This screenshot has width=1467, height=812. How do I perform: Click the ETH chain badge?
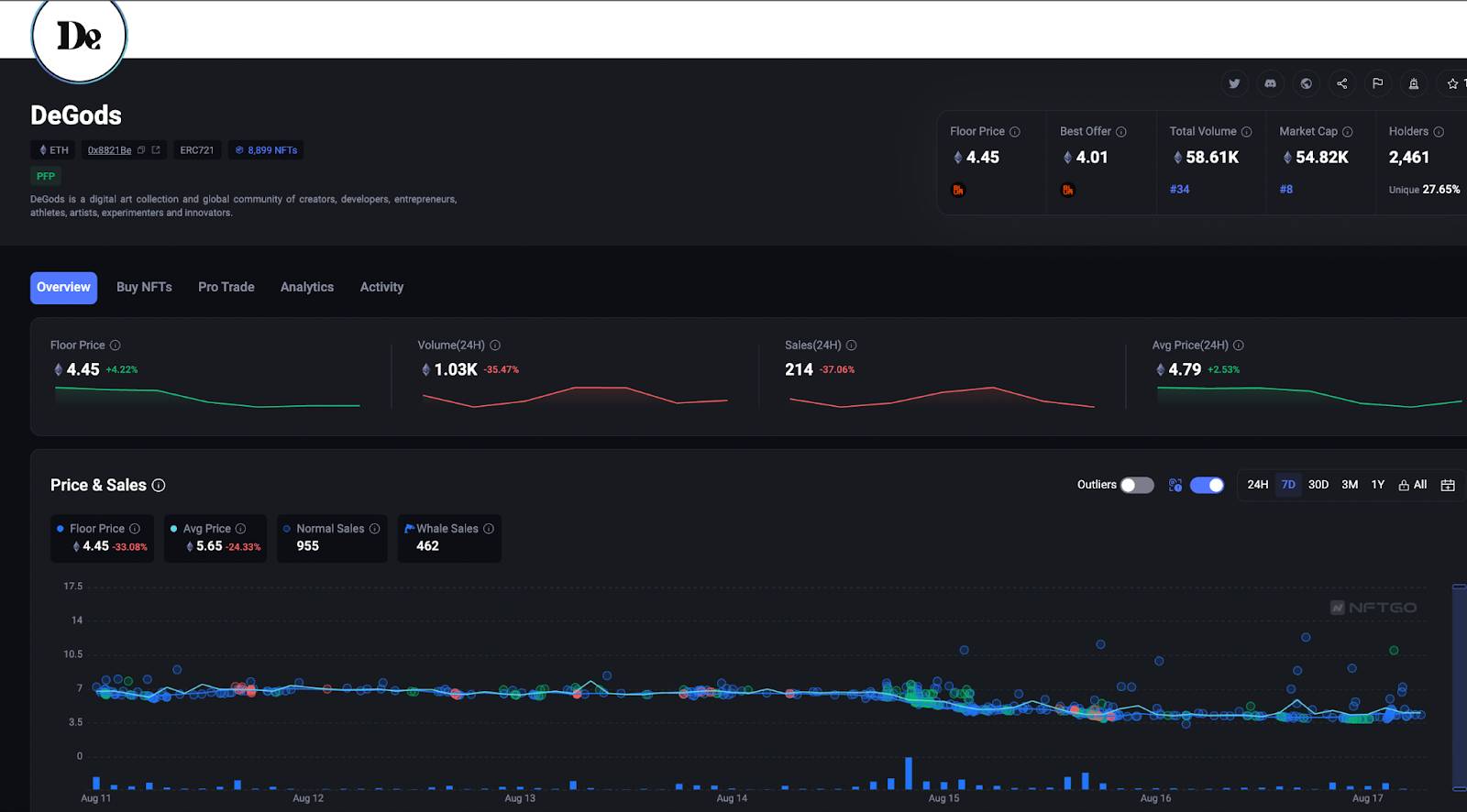[x=53, y=150]
